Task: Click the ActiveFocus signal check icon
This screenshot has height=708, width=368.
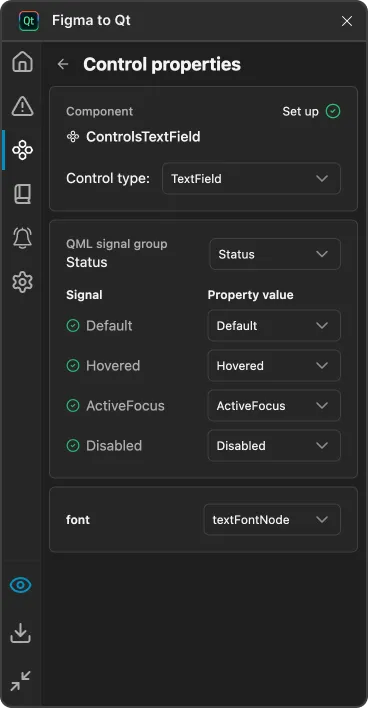Action: tap(73, 405)
